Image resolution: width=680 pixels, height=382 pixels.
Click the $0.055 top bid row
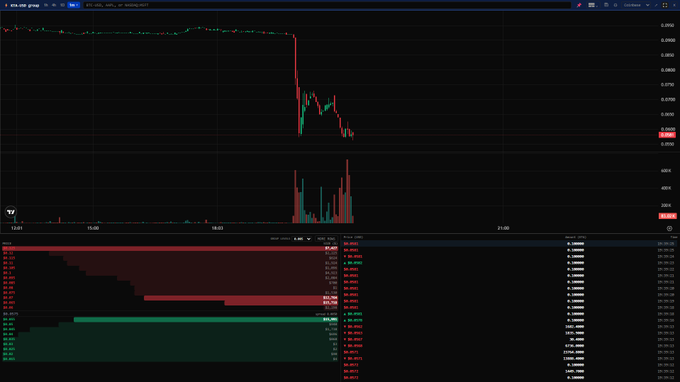click(170, 320)
